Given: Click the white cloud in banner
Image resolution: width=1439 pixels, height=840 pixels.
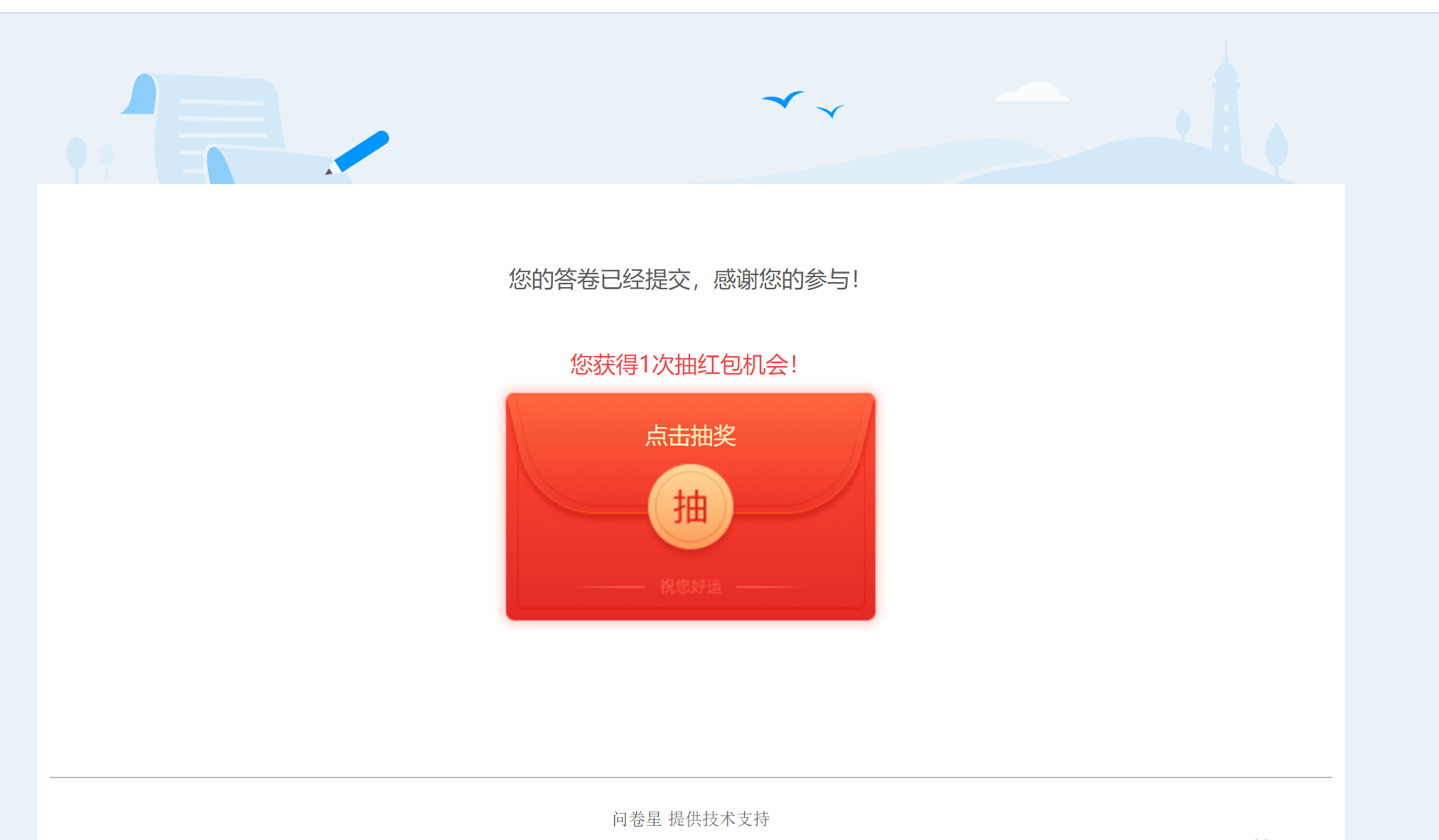Looking at the screenshot, I should (x=1032, y=92).
